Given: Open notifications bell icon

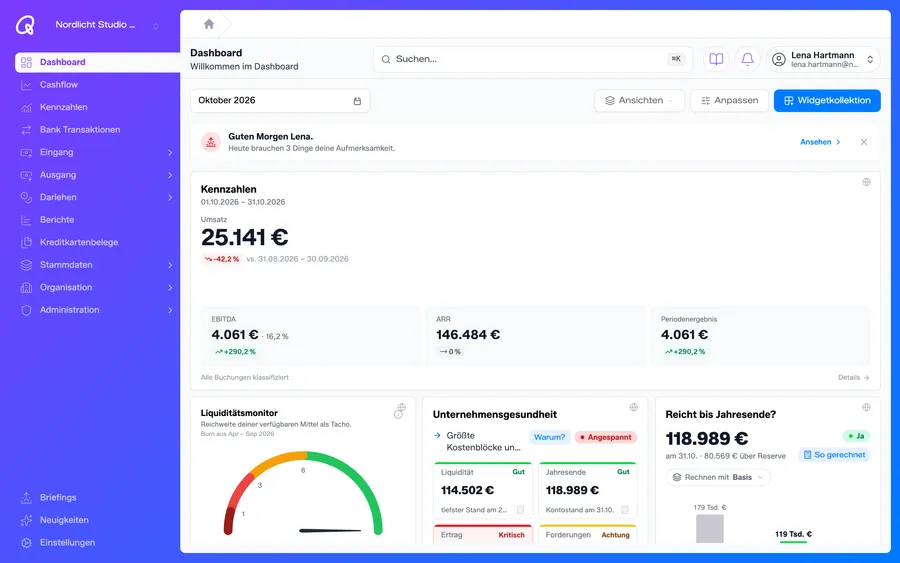Looking at the screenshot, I should click(747, 59).
